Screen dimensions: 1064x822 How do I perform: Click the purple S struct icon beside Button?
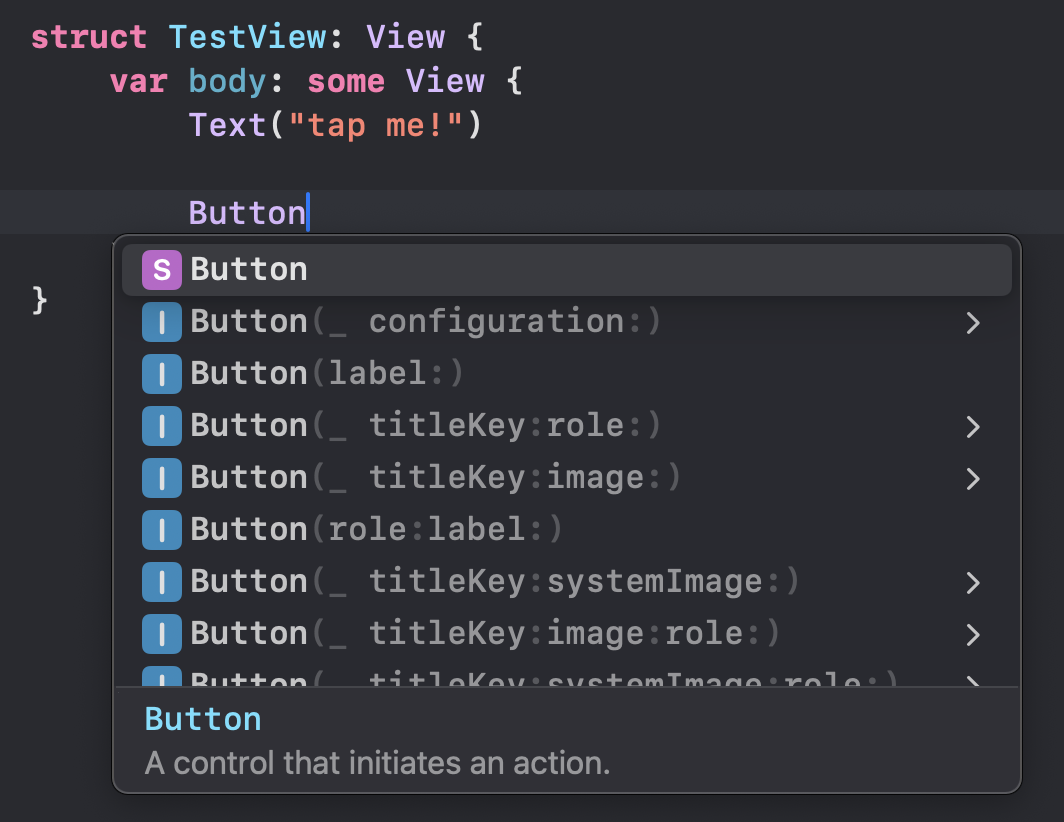[x=161, y=269]
